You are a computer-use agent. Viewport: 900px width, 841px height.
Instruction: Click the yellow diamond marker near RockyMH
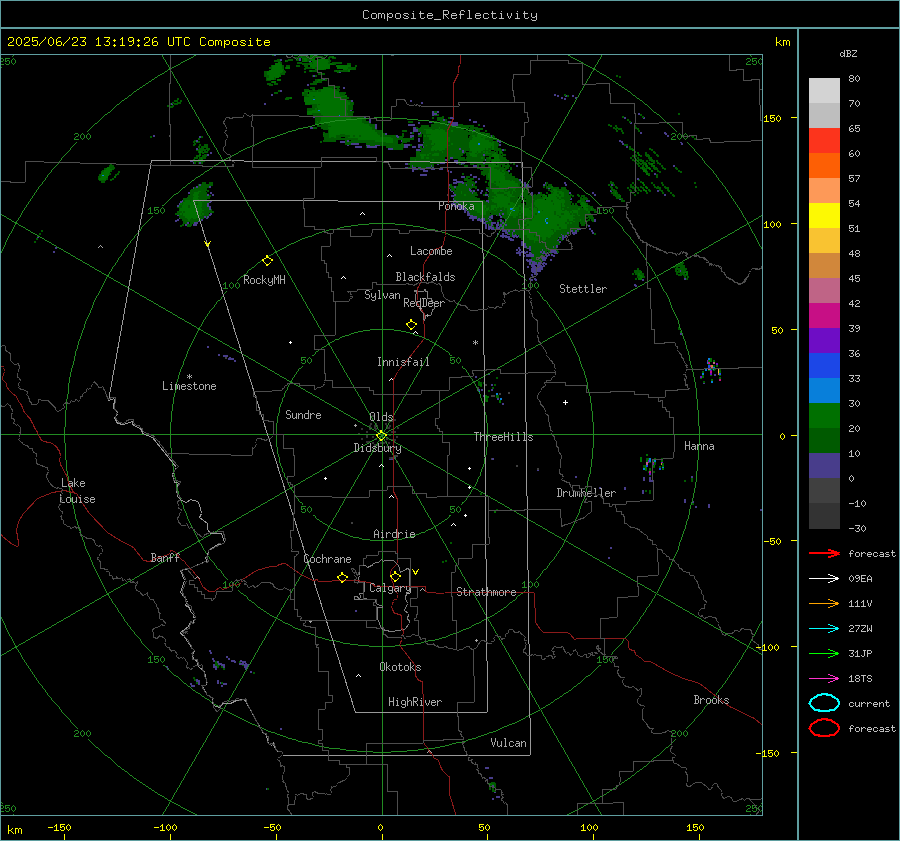click(267, 261)
